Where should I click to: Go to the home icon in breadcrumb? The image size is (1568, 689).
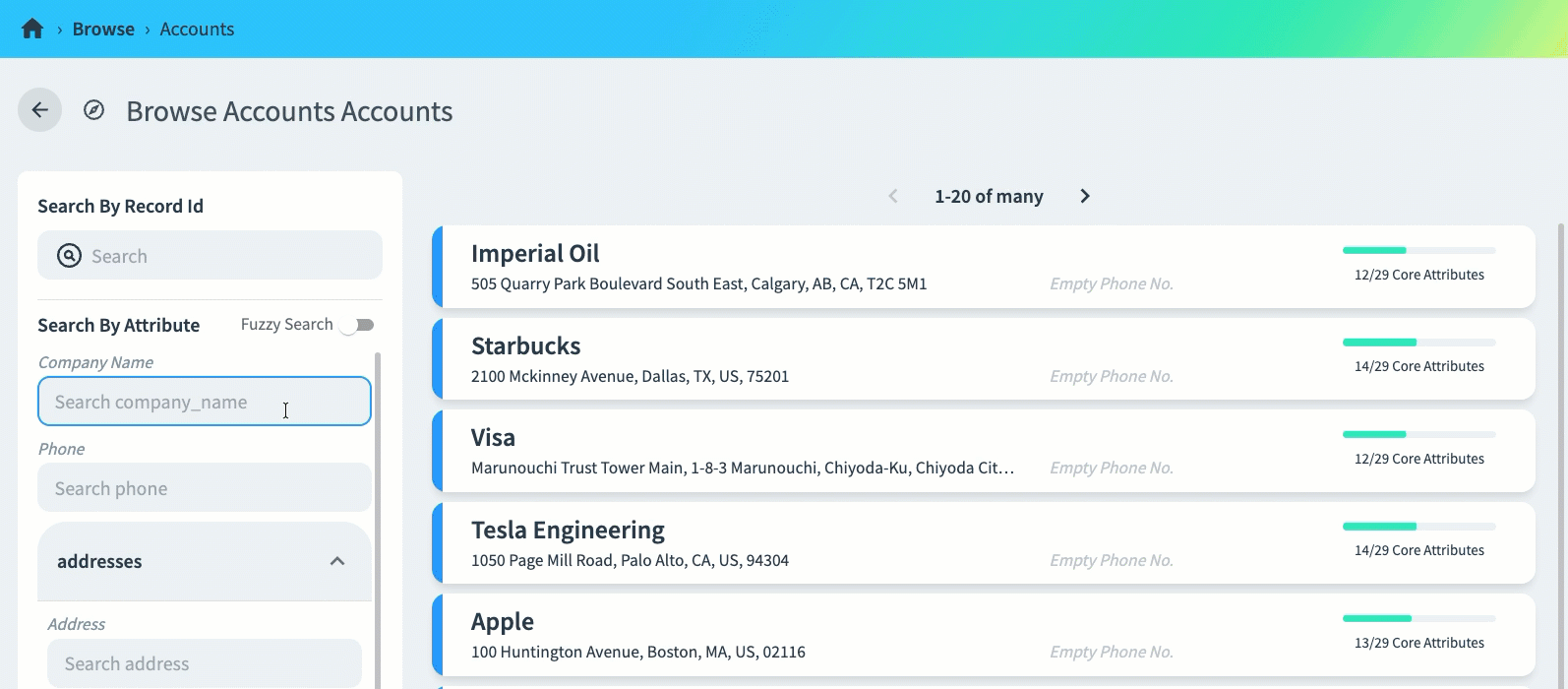32,29
